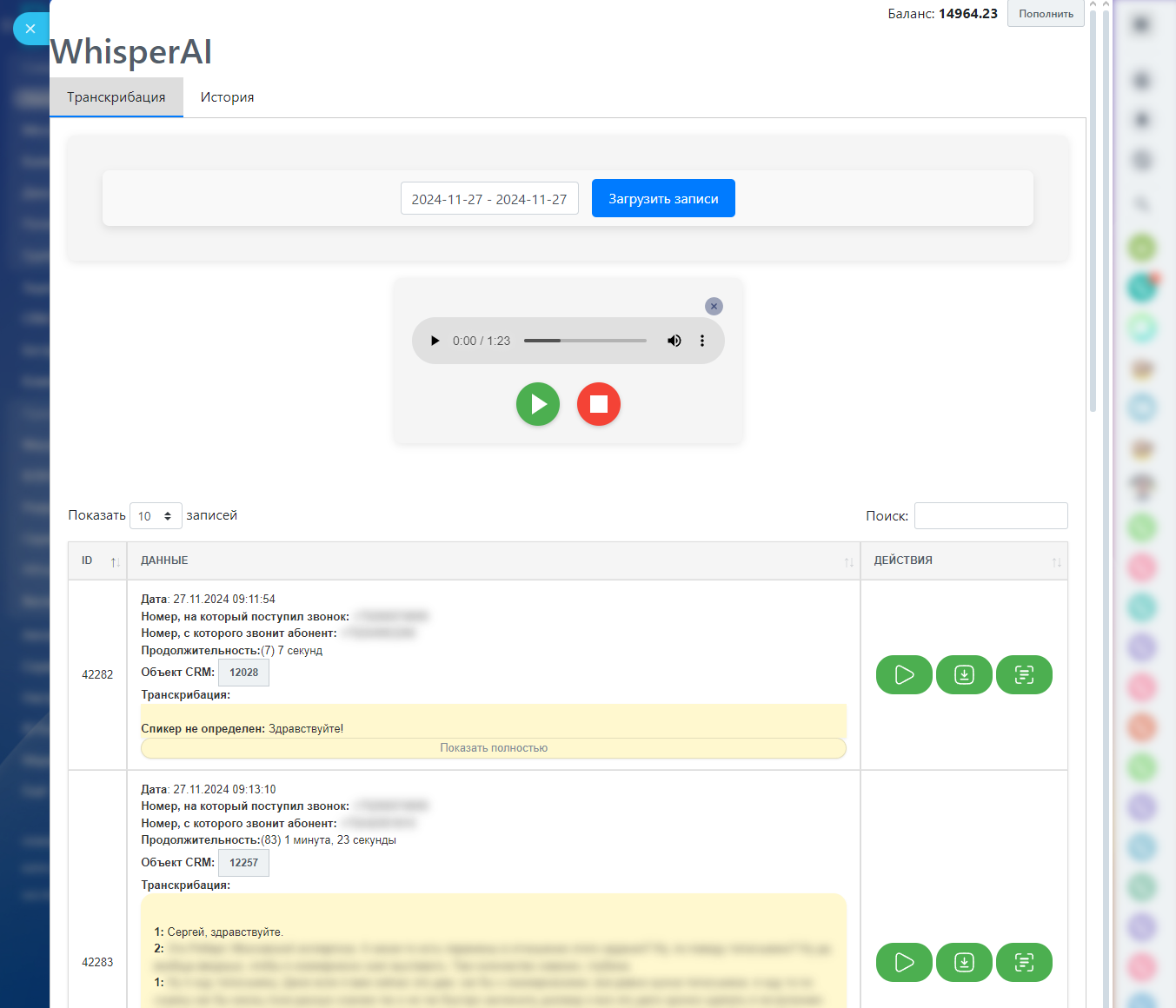
Task: Sort the table by ДЕЙСТВИЯ column
Action: (964, 561)
